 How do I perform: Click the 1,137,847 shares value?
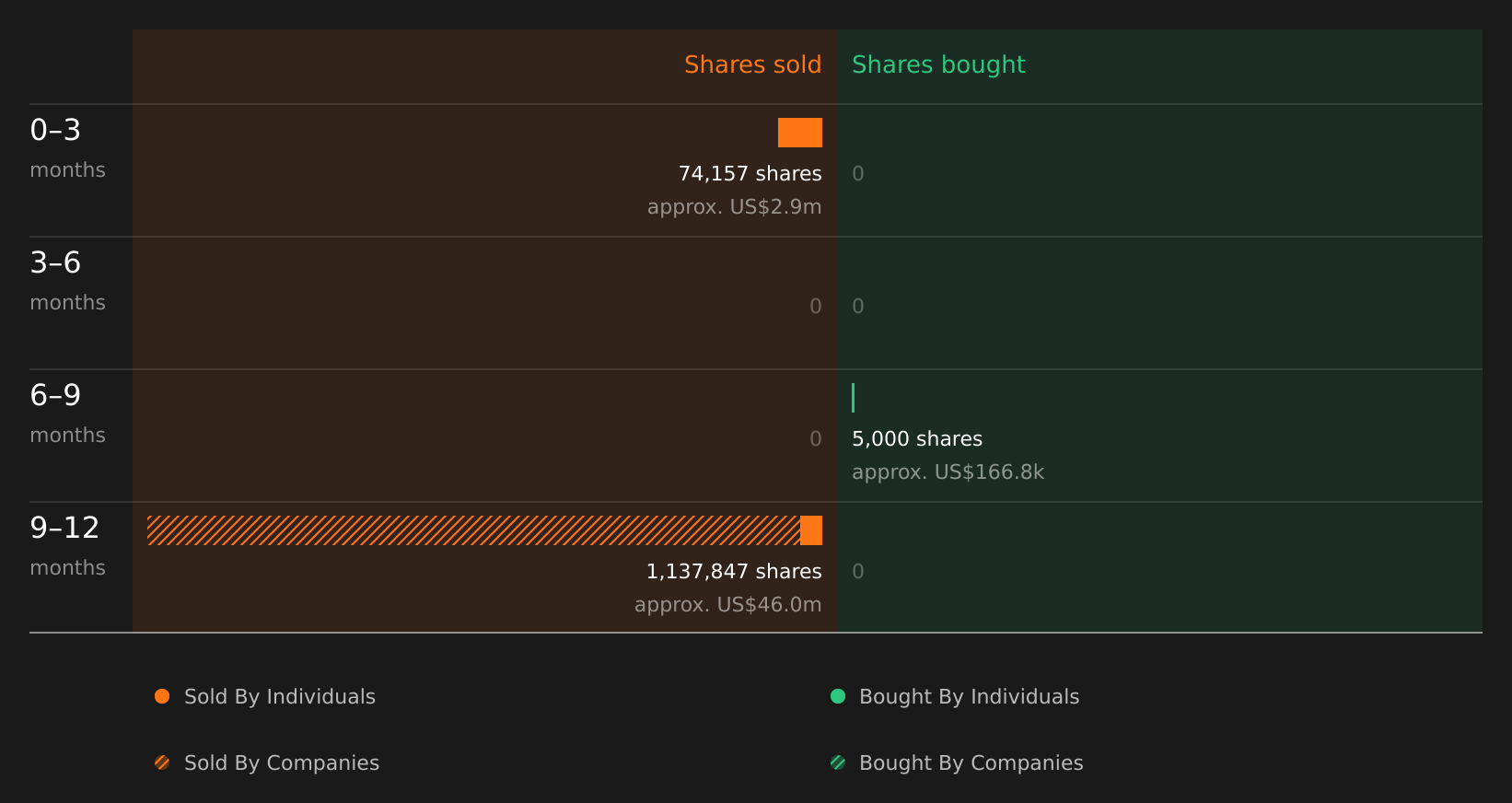(x=734, y=572)
